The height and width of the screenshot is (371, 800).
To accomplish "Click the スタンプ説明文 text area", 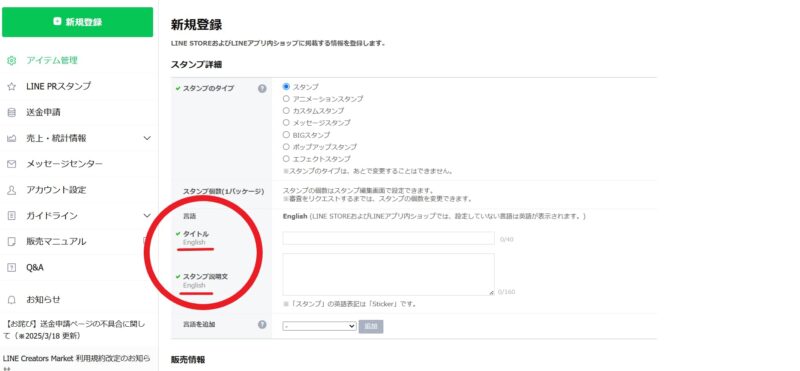I will pos(389,275).
